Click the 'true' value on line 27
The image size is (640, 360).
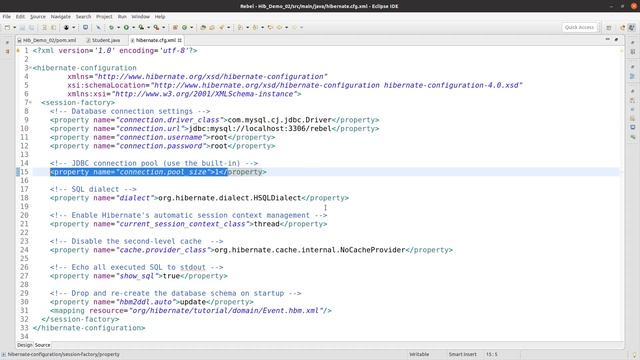coord(171,276)
